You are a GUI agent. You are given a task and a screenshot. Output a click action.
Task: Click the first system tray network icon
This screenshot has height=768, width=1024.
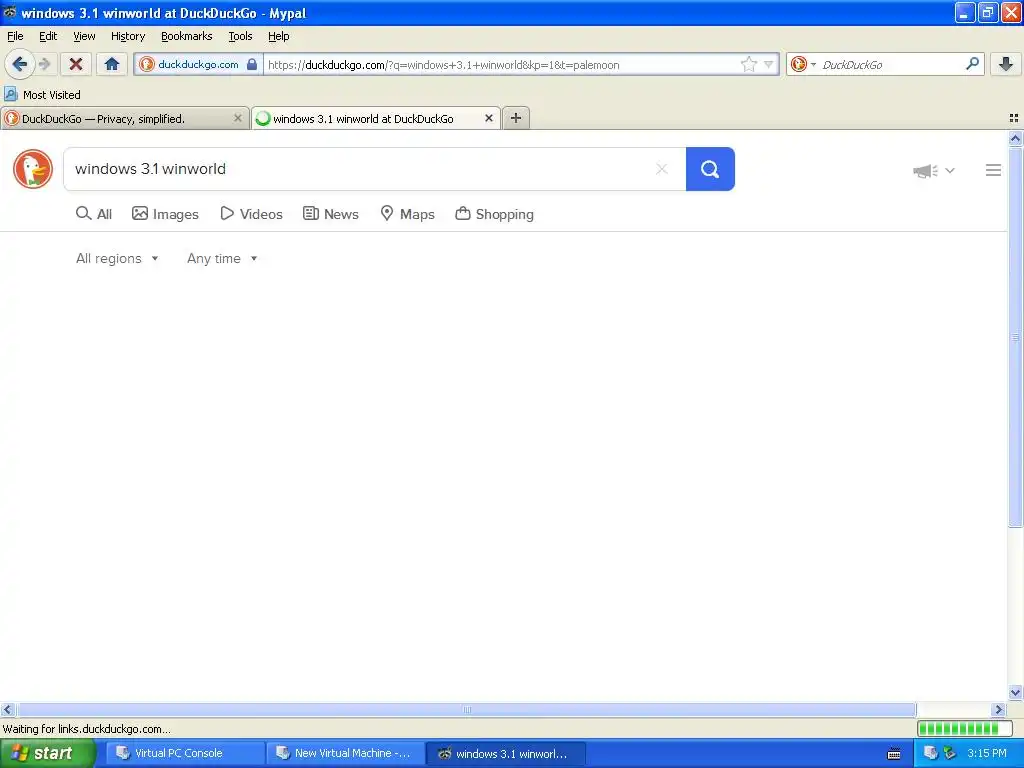(x=931, y=754)
